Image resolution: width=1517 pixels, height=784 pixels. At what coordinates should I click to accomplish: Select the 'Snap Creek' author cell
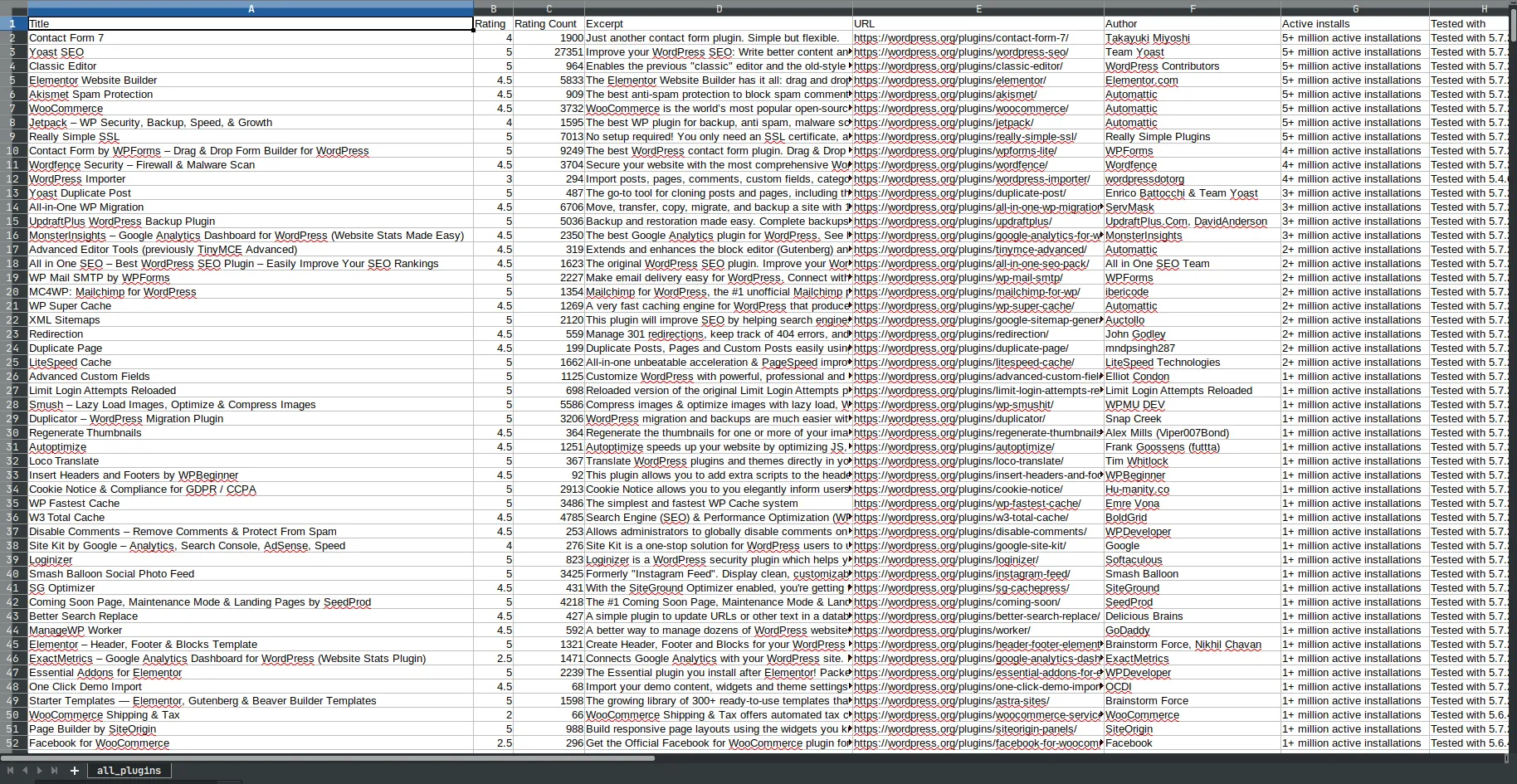(1193, 419)
